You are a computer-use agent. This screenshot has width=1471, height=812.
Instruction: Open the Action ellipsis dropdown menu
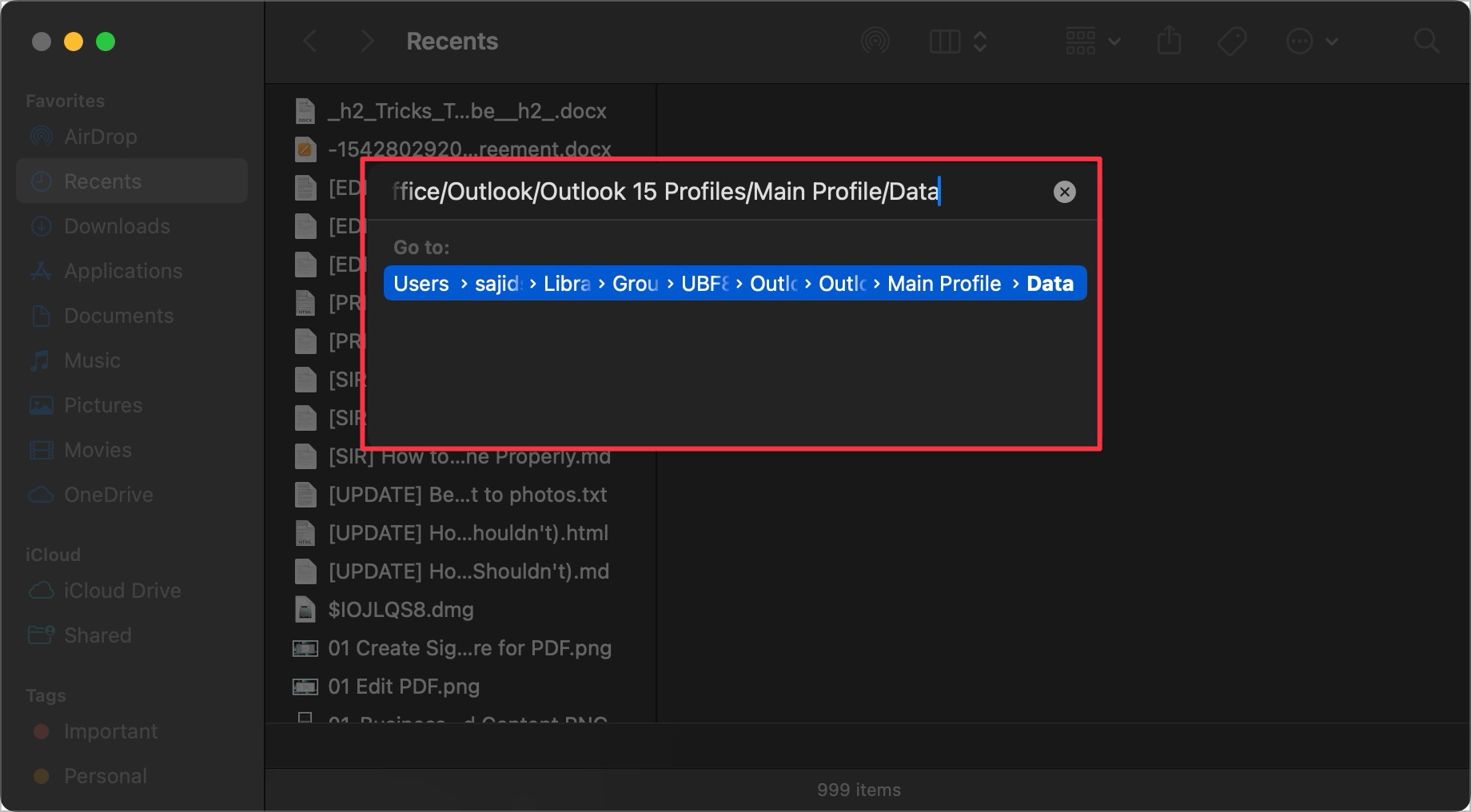(x=1311, y=41)
